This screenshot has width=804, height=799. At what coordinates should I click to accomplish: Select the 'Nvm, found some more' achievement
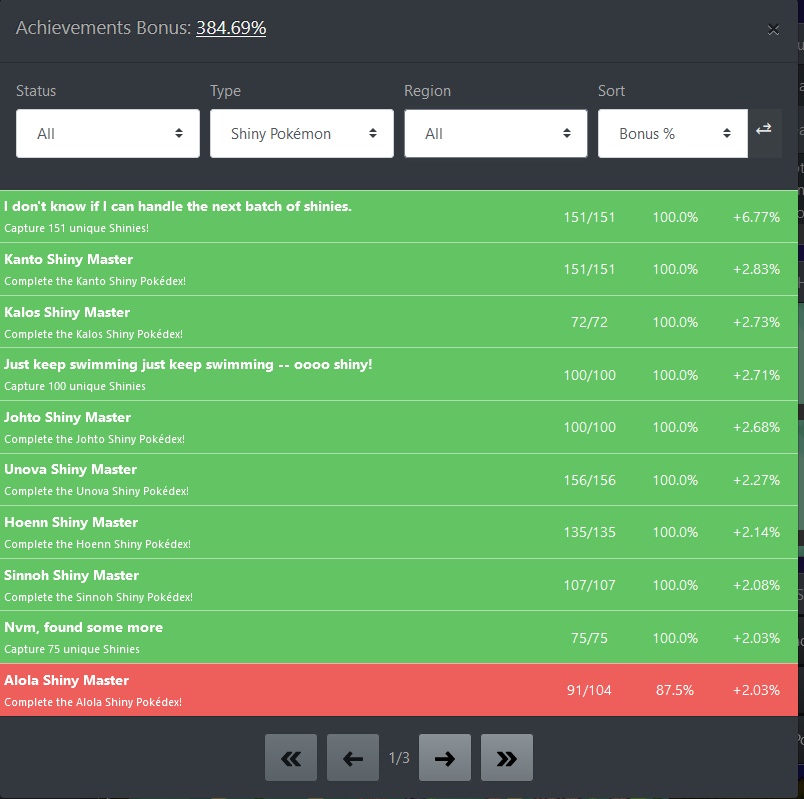click(83, 628)
